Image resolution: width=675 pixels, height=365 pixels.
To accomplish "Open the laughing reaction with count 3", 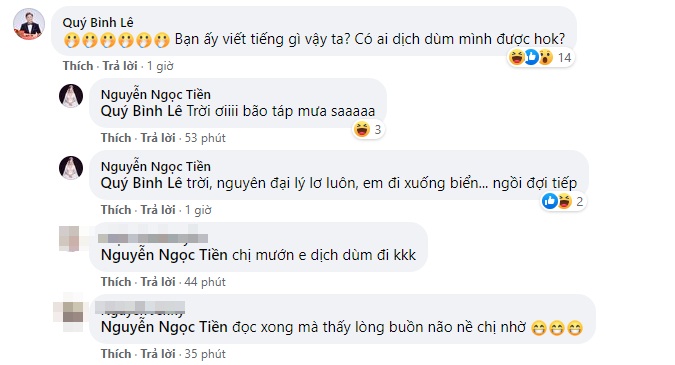I will (x=368, y=129).
